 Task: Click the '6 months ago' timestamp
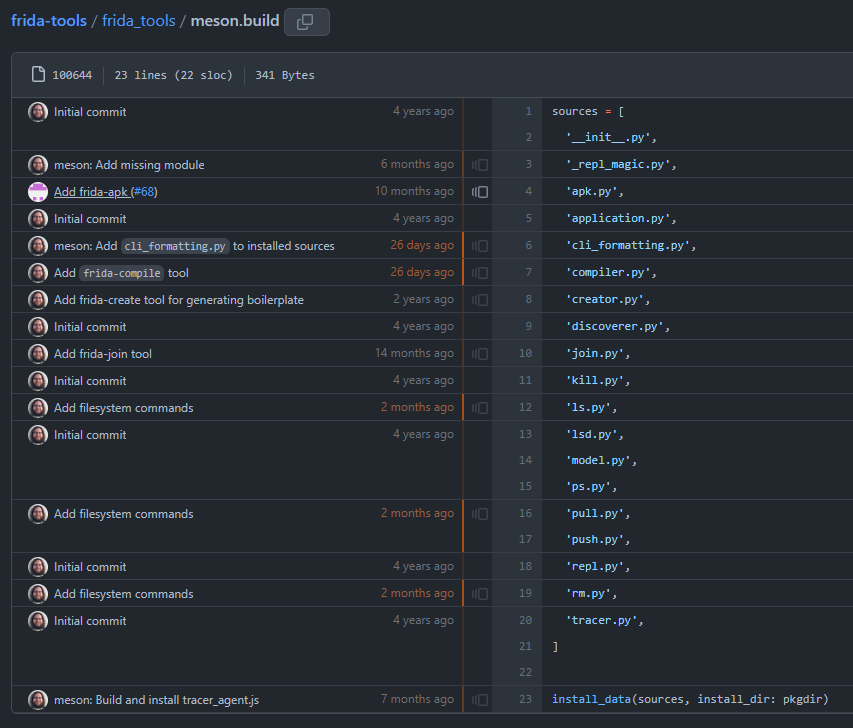coord(417,164)
